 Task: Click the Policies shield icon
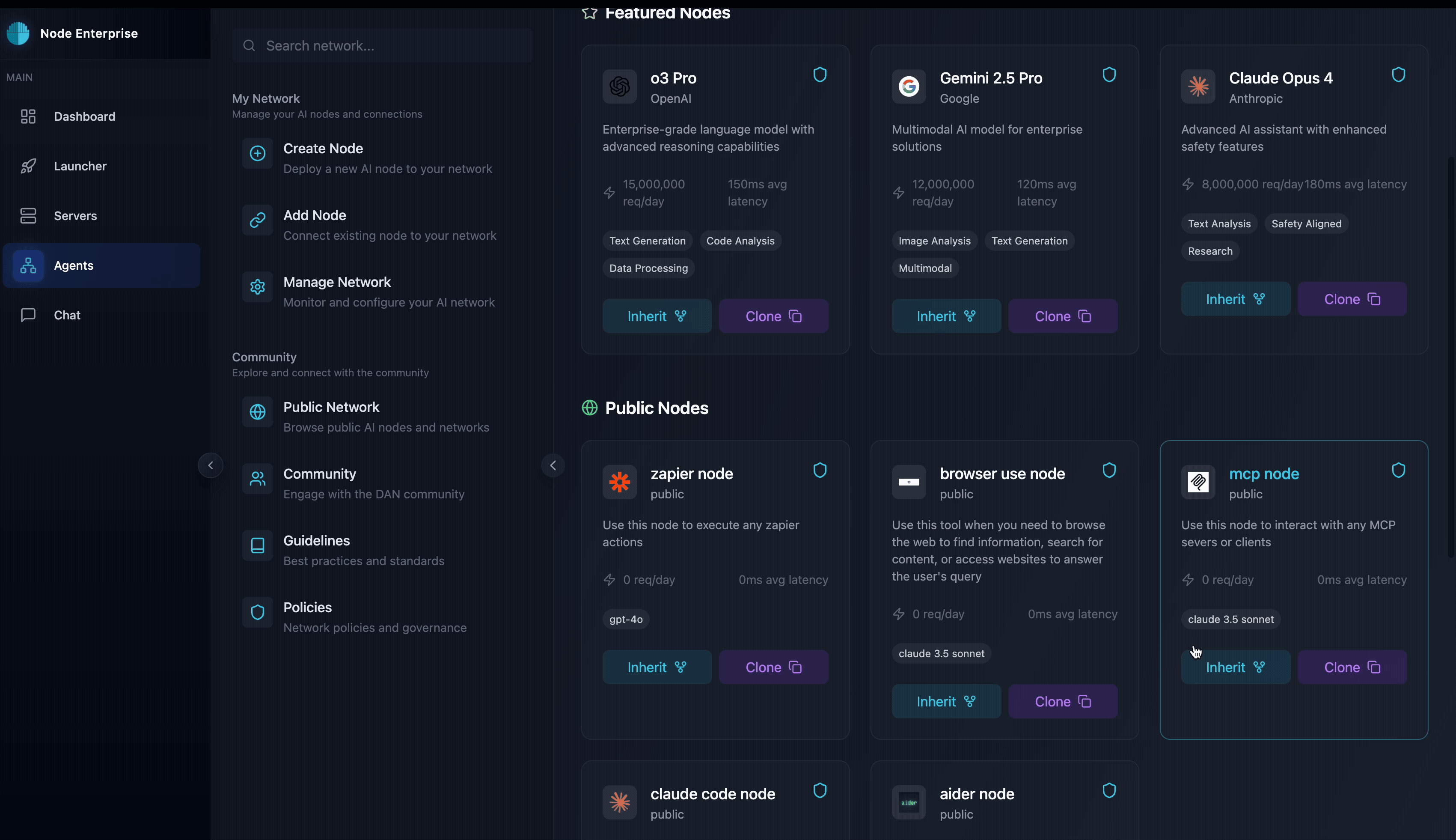tap(257, 612)
